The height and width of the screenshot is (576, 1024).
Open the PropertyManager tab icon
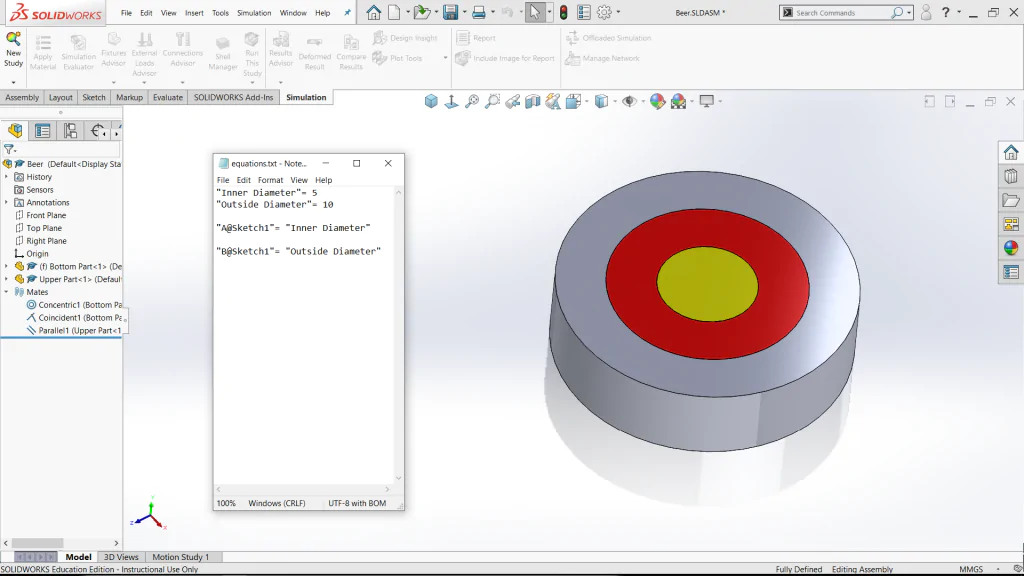pos(42,131)
